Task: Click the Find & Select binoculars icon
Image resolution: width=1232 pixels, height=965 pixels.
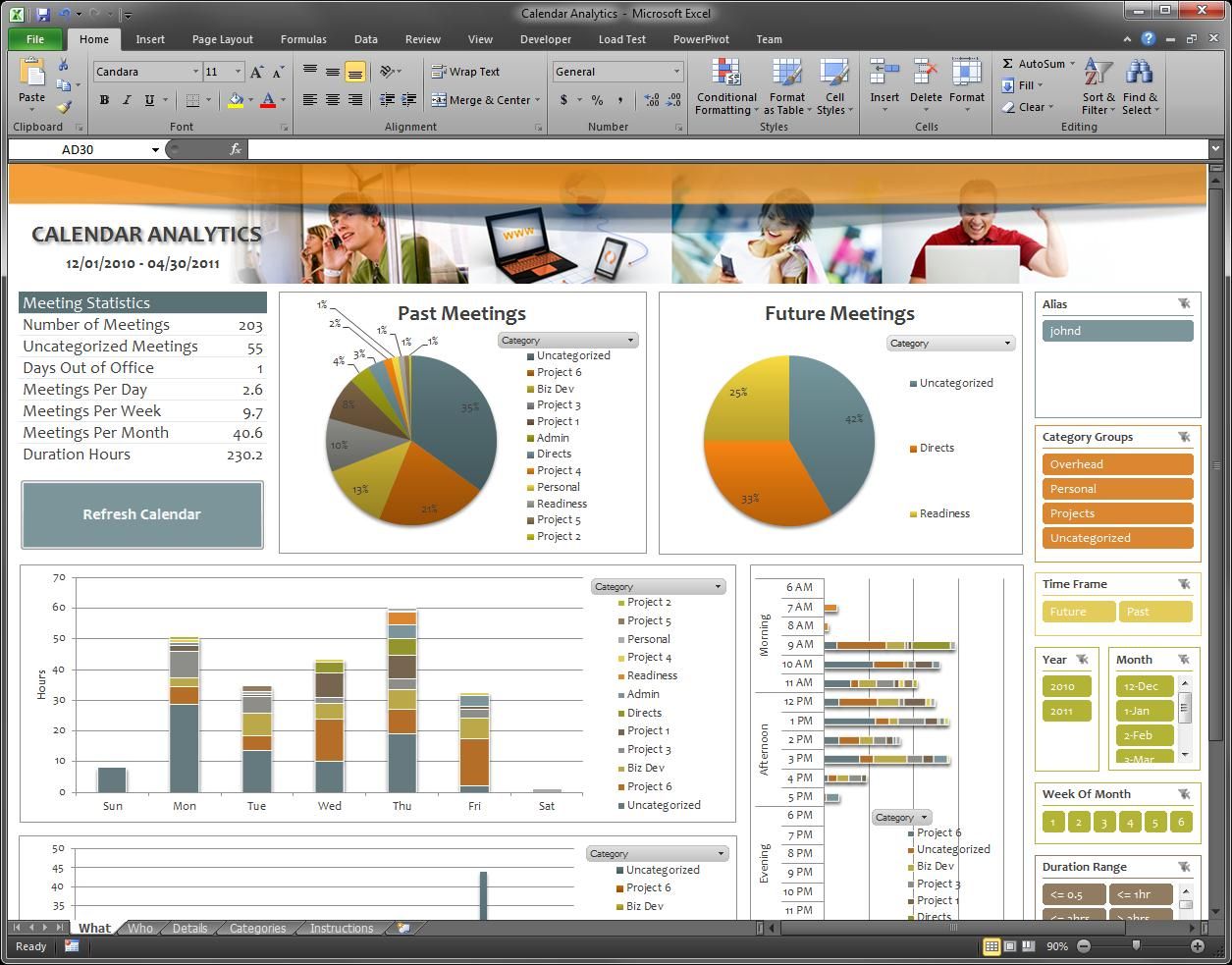Action: click(x=1140, y=75)
